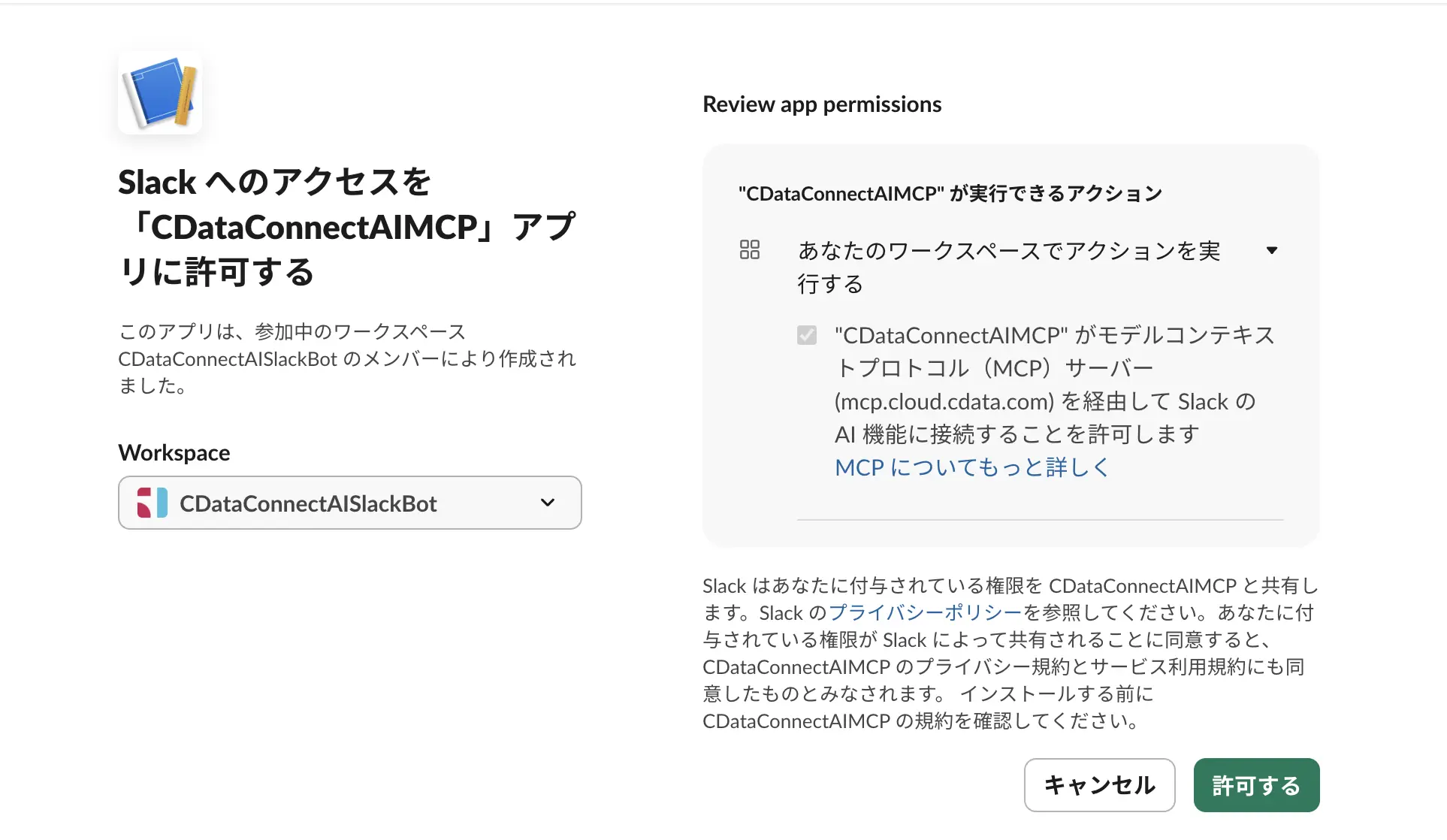Image resolution: width=1447 pixels, height=840 pixels.
Task: Click the workspace creator description paragraph
Action: (x=347, y=358)
